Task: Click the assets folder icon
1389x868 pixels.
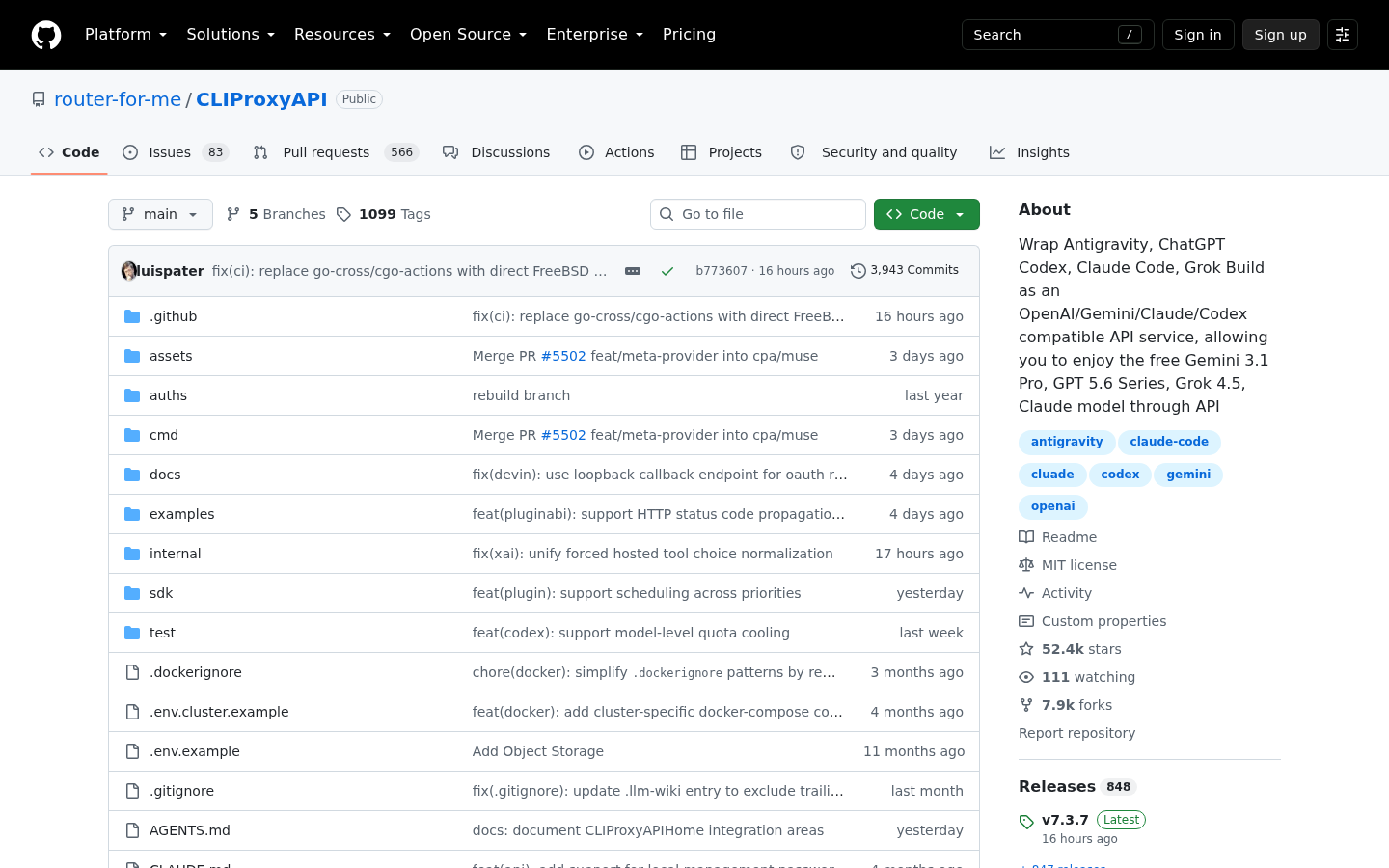Action: pyautogui.click(x=132, y=356)
